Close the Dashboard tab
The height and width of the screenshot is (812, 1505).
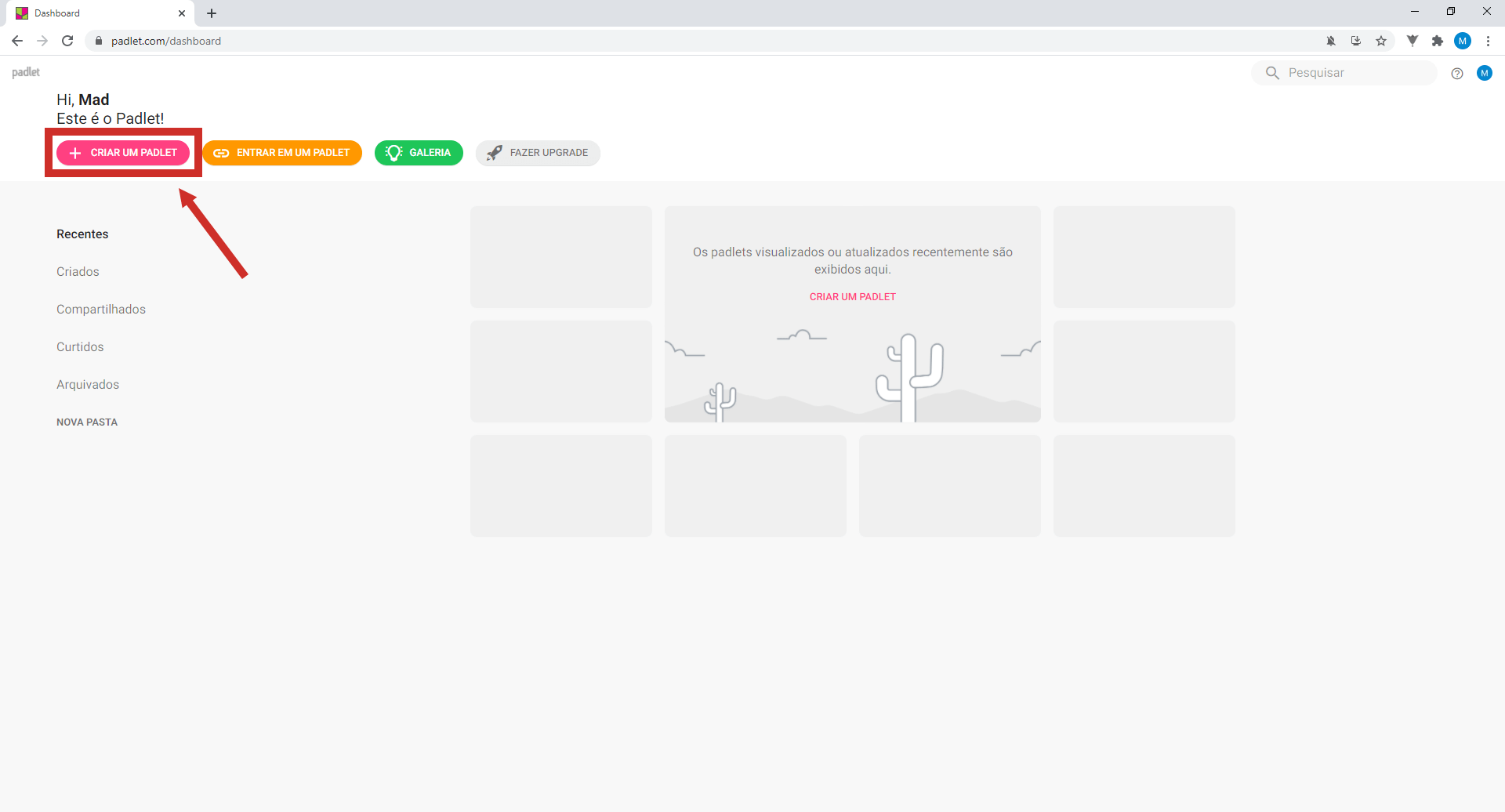coord(182,13)
